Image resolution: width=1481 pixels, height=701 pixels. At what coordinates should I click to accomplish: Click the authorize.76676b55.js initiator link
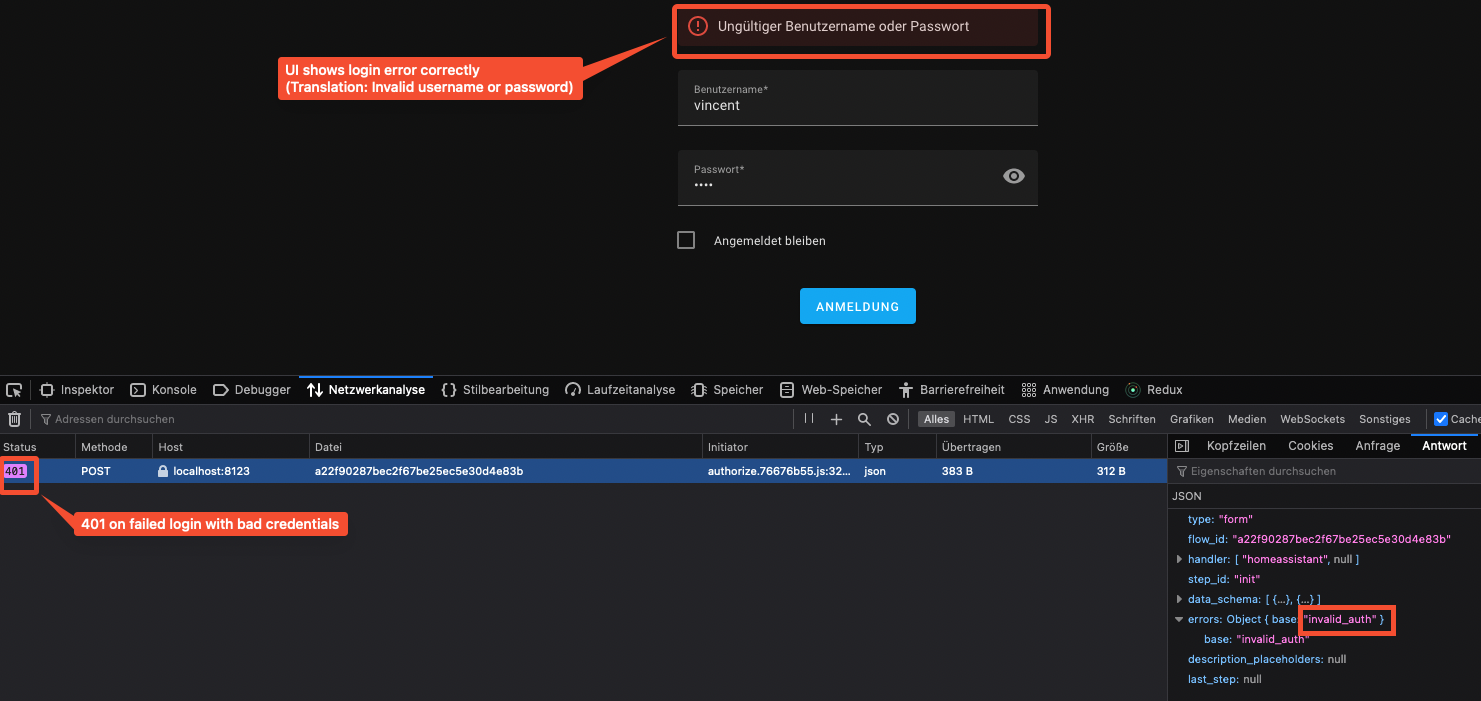[780, 471]
